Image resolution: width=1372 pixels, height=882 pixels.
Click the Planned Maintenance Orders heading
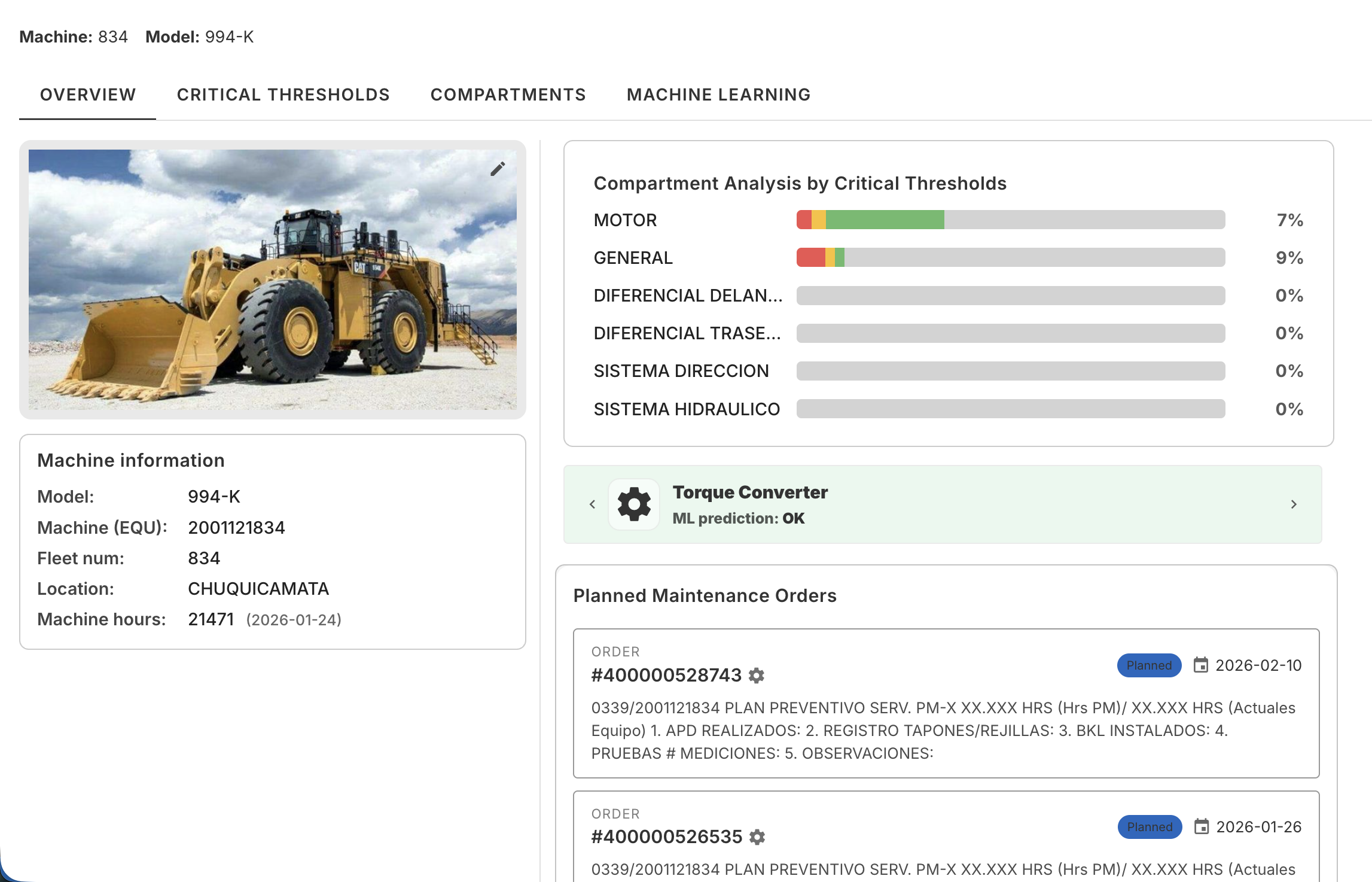tap(705, 595)
